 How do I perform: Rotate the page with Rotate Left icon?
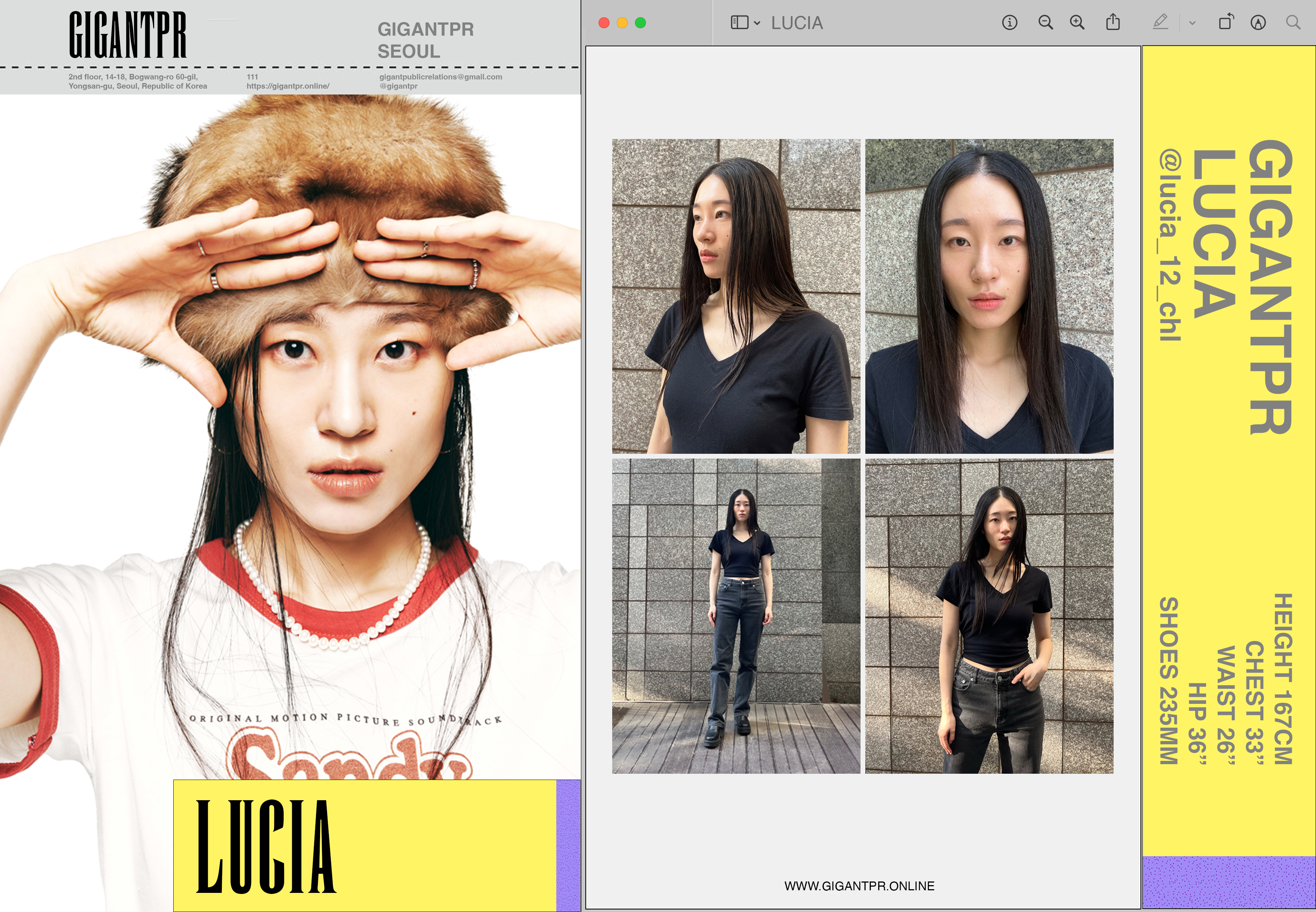(x=1225, y=23)
